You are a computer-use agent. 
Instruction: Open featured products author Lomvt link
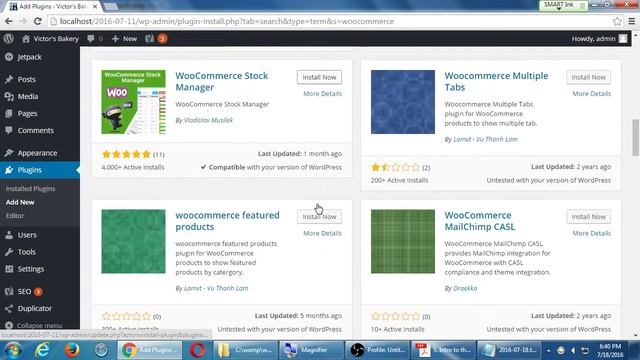[216, 288]
